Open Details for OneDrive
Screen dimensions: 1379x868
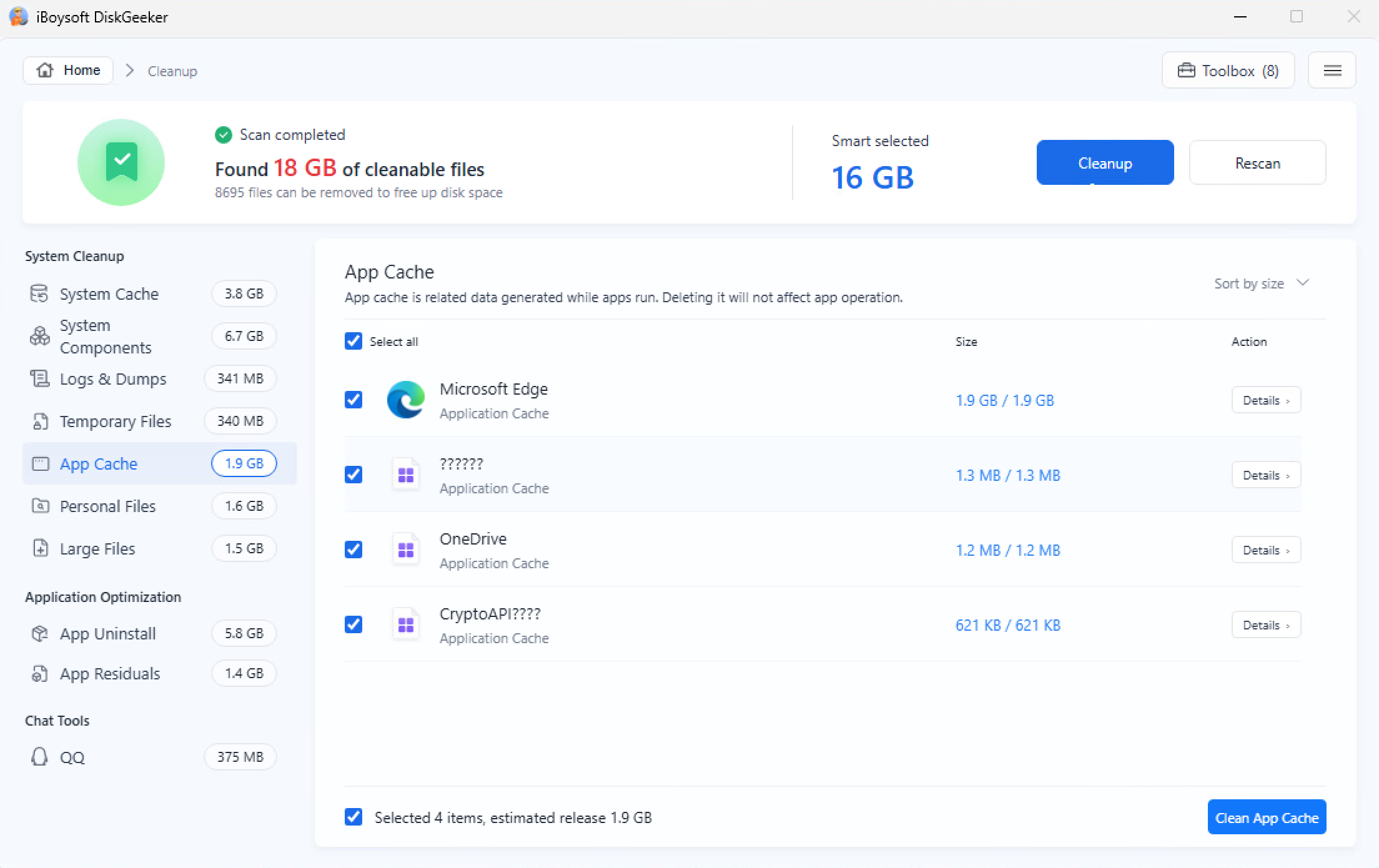[1266, 550]
